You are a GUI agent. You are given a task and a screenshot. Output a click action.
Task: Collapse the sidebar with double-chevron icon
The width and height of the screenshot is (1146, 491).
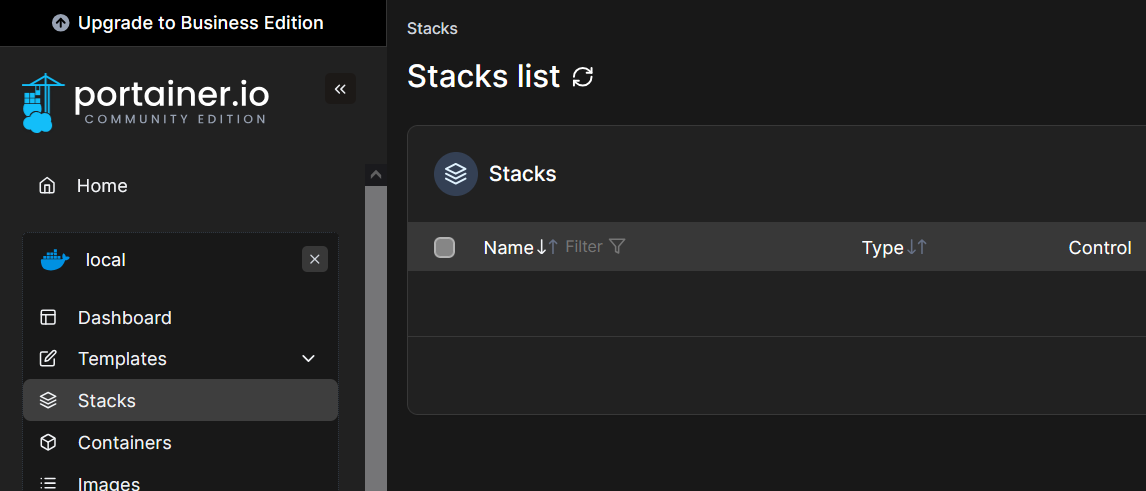[x=340, y=89]
